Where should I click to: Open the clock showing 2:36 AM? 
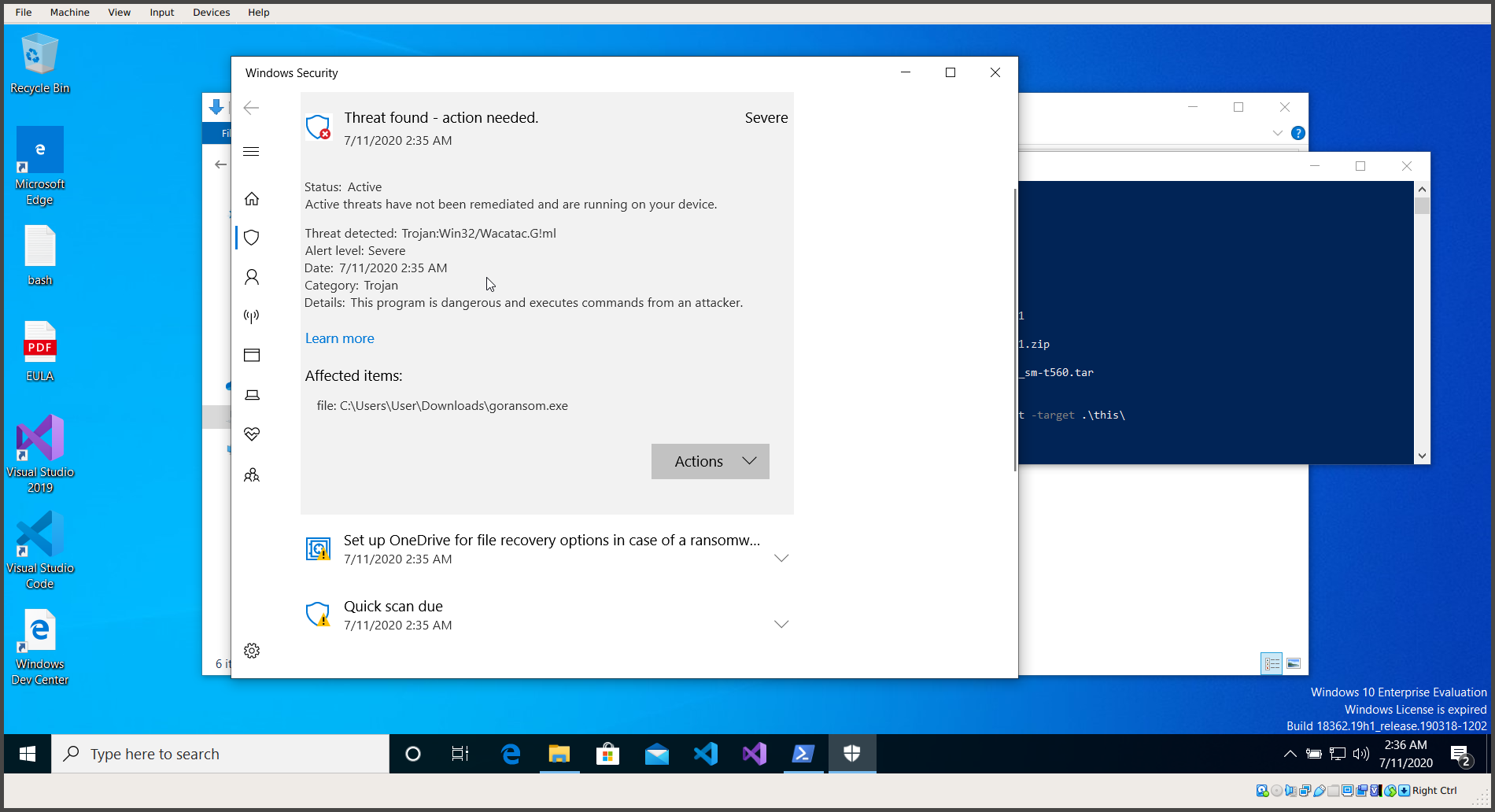point(1405,754)
